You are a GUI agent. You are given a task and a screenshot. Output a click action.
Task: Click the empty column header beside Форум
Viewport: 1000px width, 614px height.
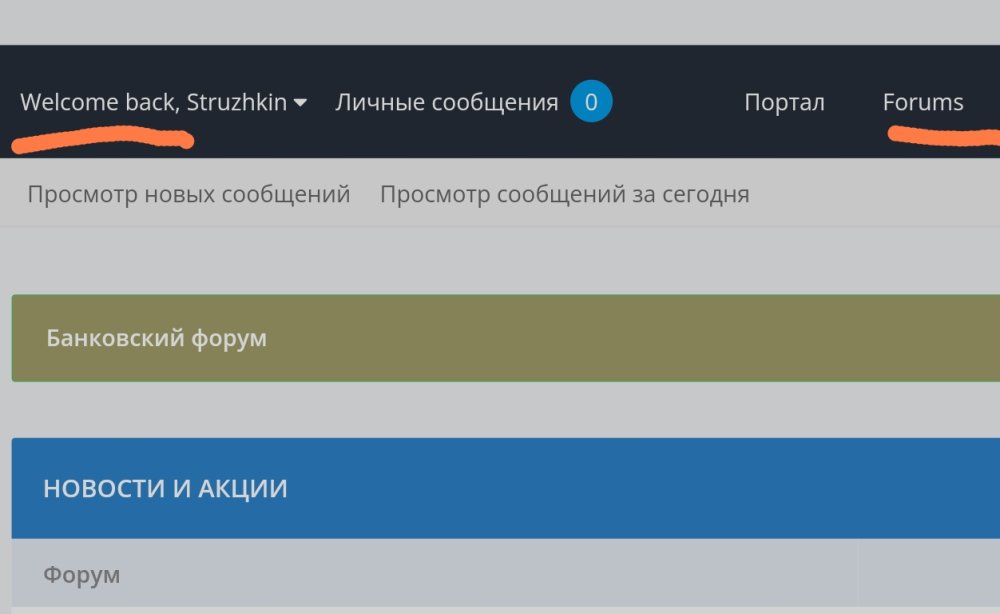point(928,575)
